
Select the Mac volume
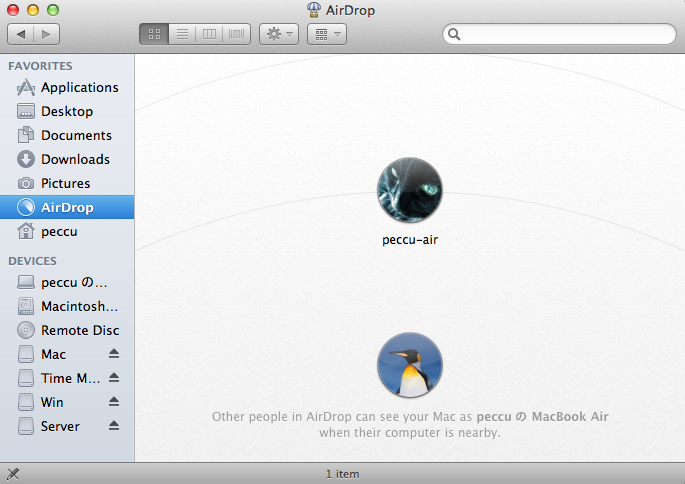[67, 354]
